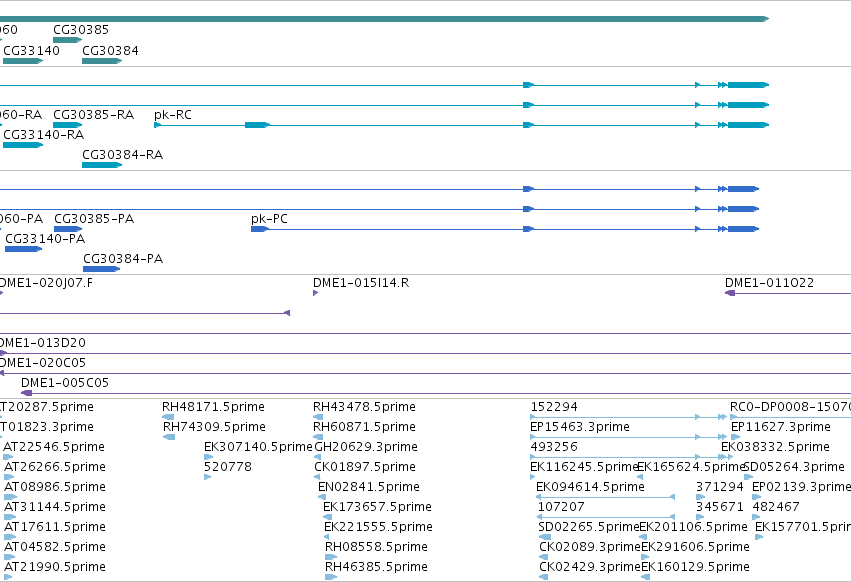Viewport: 851px width, 582px height.
Task: Click the AT08986.5prime EST label
Action: [x=55, y=487]
